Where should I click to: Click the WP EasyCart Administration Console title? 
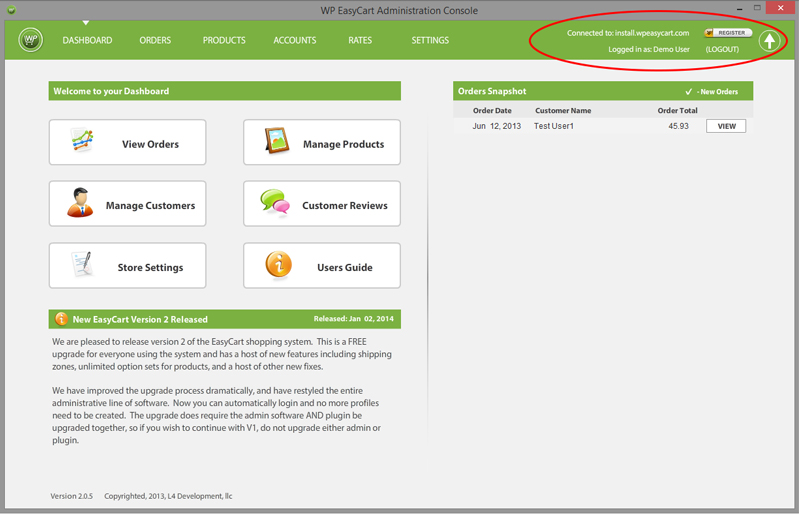399,10
